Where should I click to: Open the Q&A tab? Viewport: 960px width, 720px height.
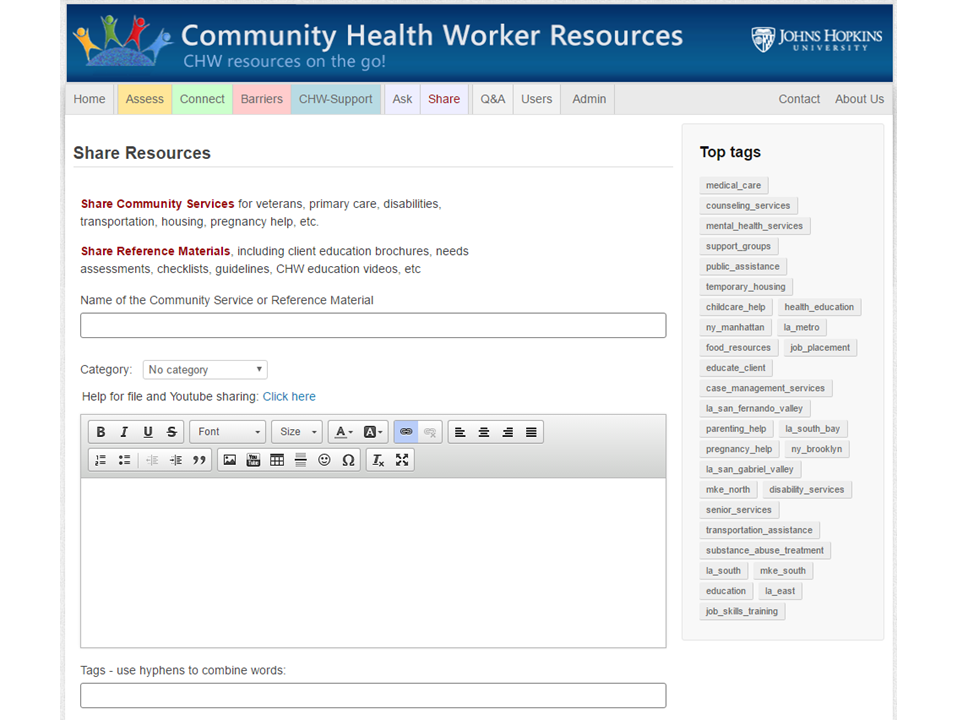pos(493,99)
